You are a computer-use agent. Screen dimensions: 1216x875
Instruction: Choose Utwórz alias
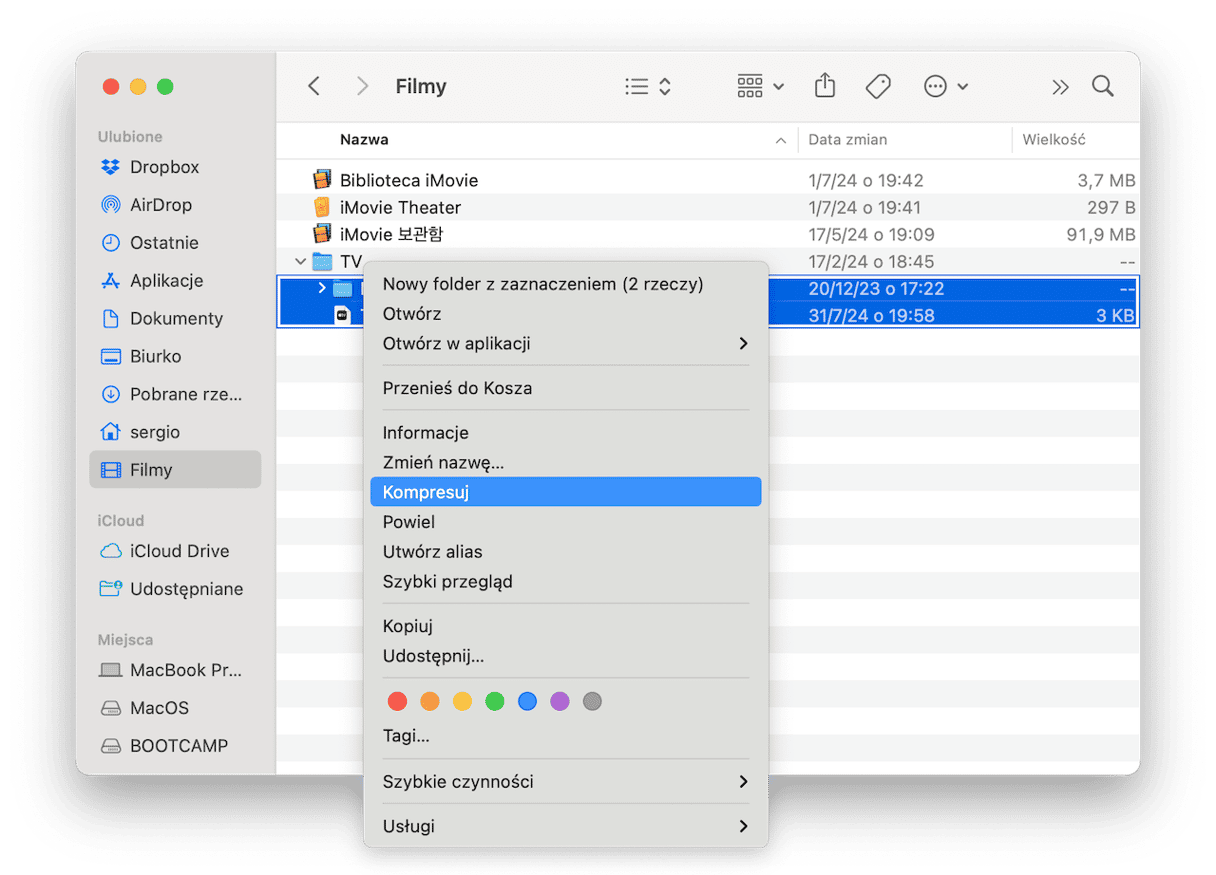pyautogui.click(x=566, y=552)
